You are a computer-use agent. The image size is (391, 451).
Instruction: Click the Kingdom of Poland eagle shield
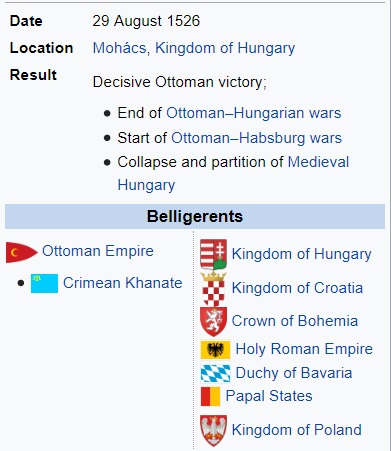click(x=214, y=431)
